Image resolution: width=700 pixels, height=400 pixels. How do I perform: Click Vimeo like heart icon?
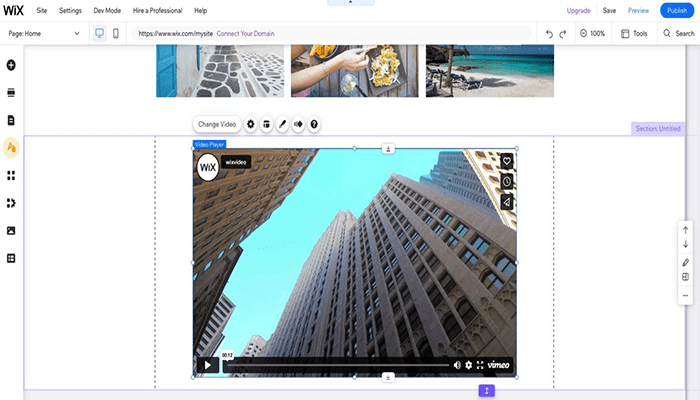tap(507, 161)
